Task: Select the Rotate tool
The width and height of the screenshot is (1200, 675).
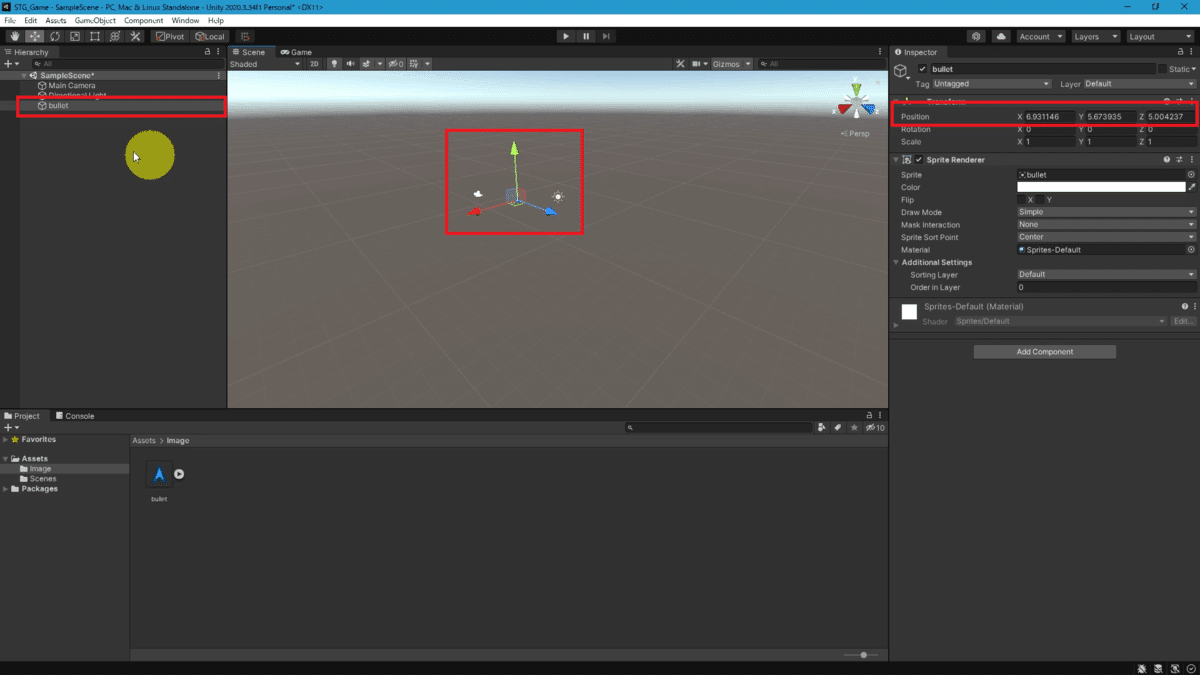Action: [x=55, y=36]
